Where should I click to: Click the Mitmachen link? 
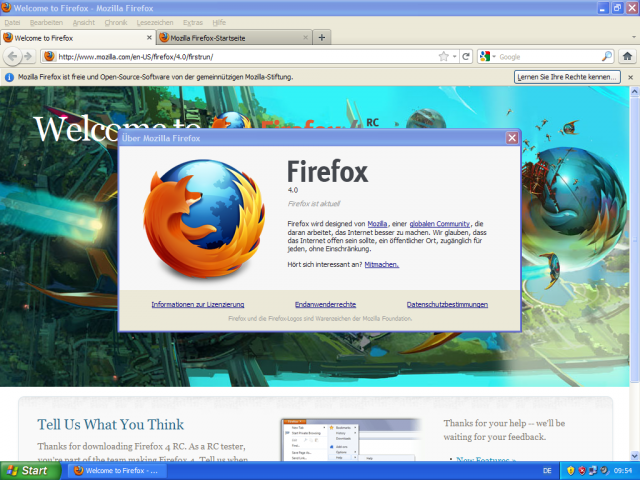(x=382, y=264)
